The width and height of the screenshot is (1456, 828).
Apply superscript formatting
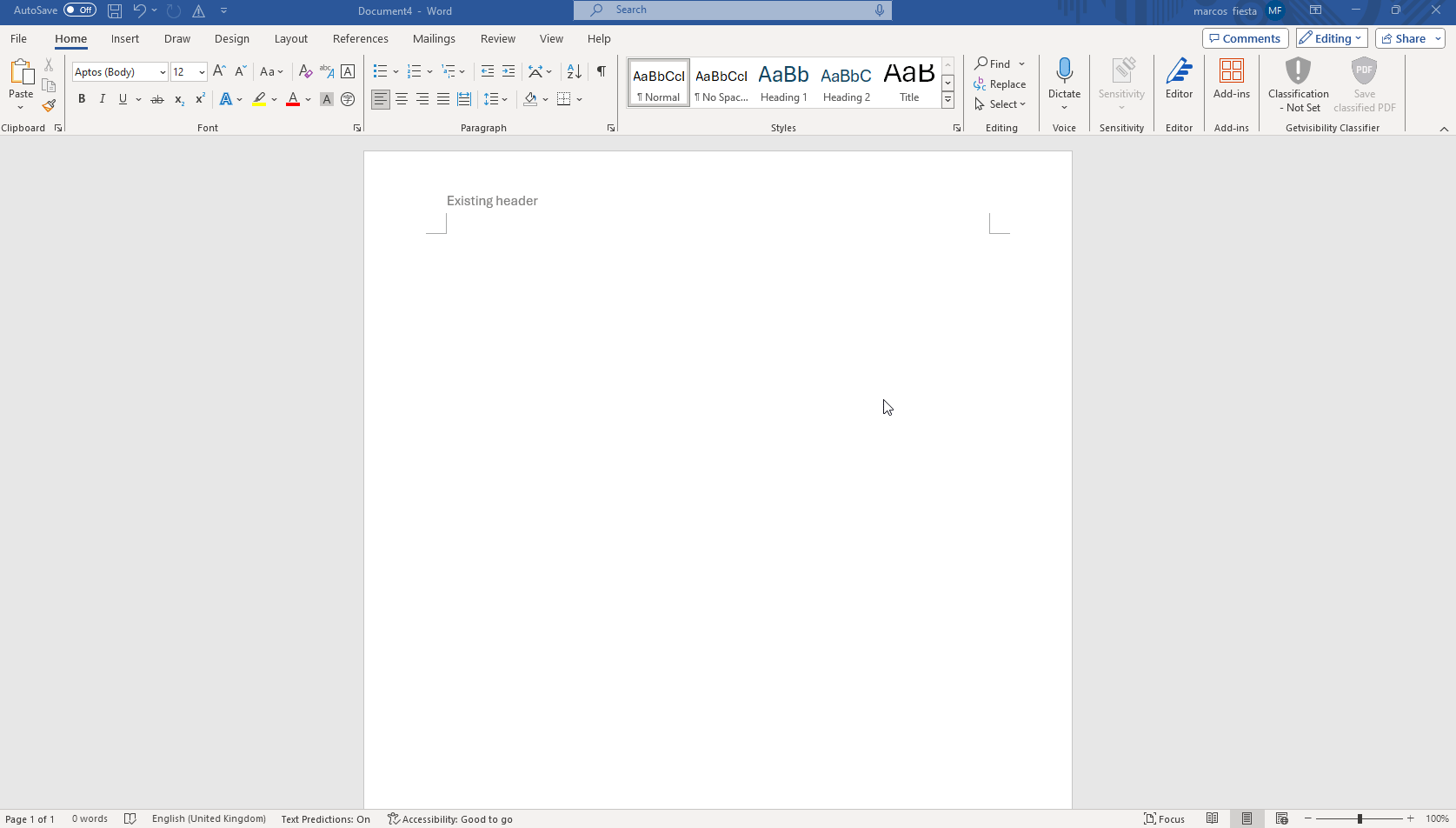(200, 99)
